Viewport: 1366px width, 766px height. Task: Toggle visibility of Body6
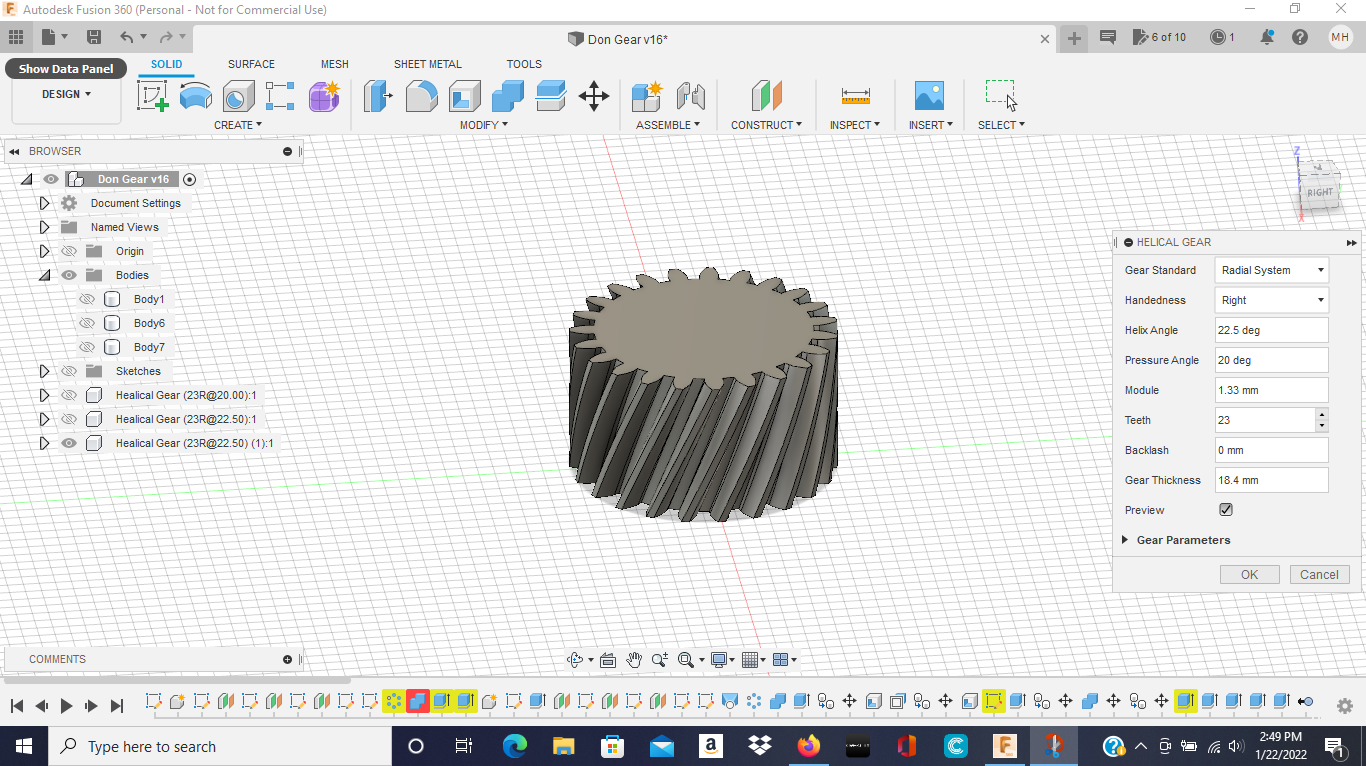click(87, 323)
